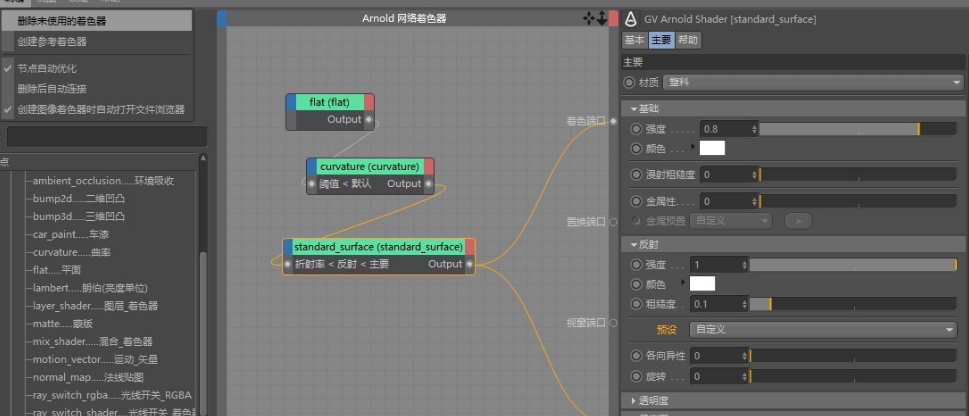The image size is (969, 416).
Task: Click red corner square of network editor
Action: click(613, 19)
